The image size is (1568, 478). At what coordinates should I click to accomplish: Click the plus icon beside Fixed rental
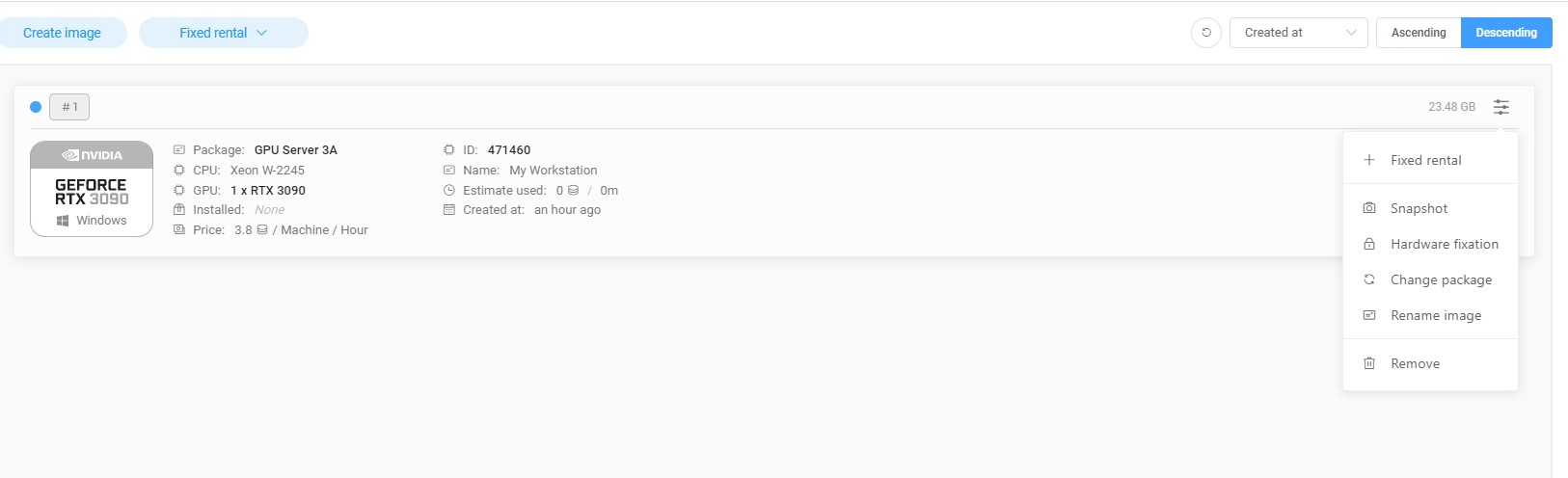coord(1369,160)
